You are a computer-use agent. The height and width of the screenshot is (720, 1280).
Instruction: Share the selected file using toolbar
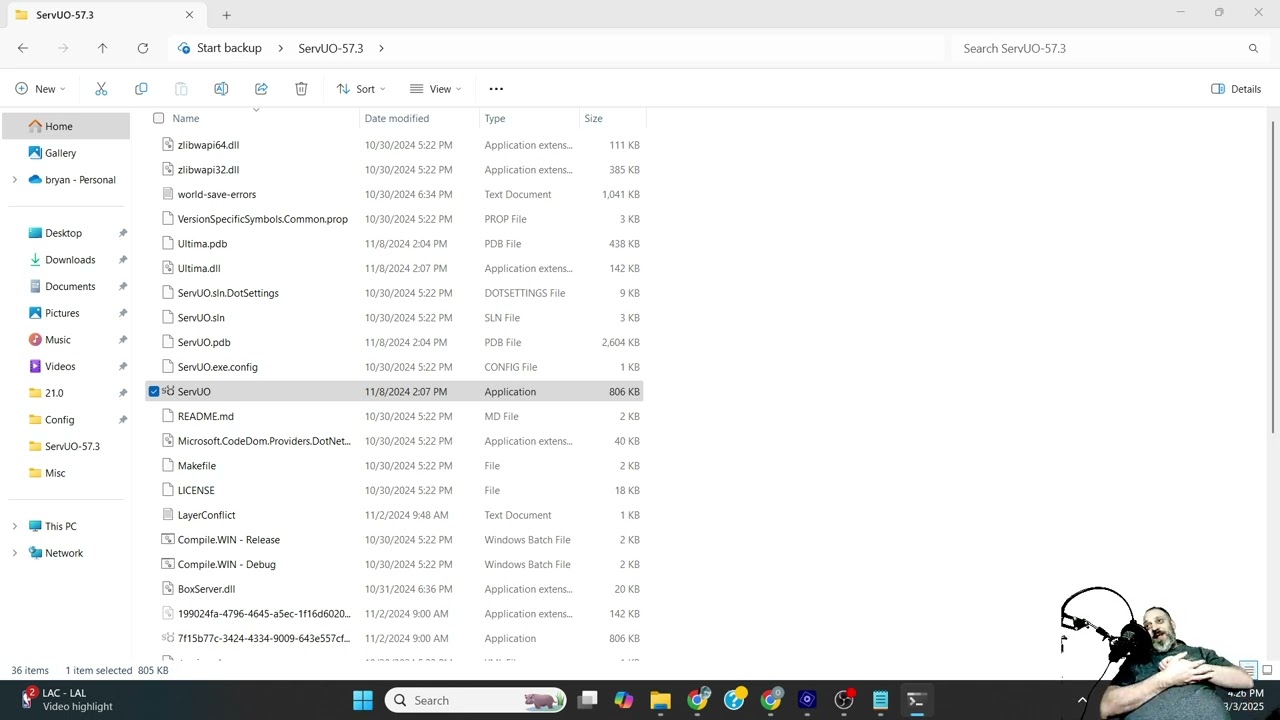pyautogui.click(x=261, y=89)
